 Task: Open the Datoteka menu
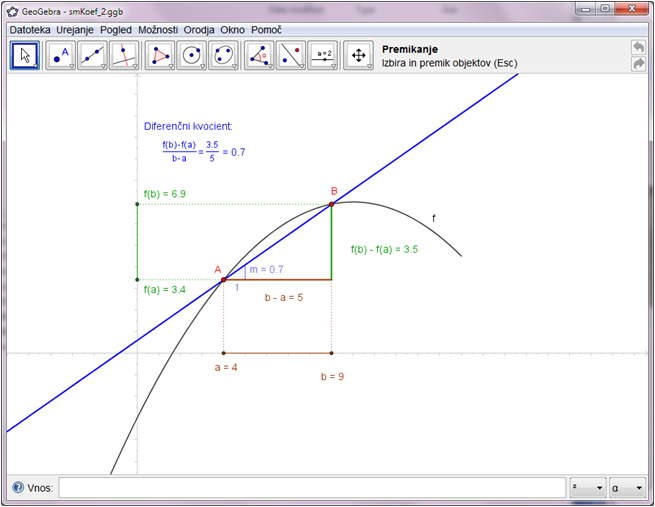(30, 30)
